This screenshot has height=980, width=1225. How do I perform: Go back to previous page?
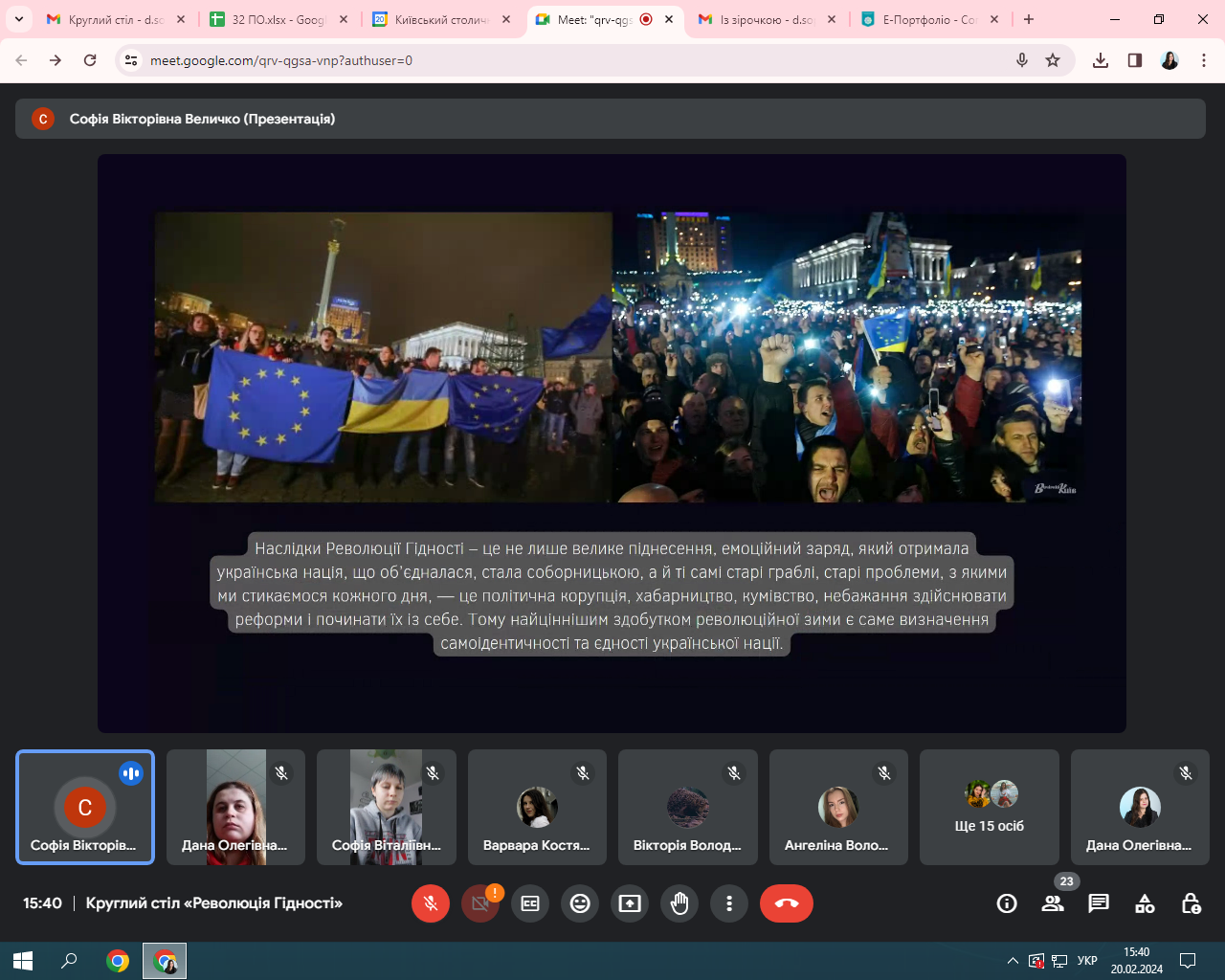coord(21,60)
